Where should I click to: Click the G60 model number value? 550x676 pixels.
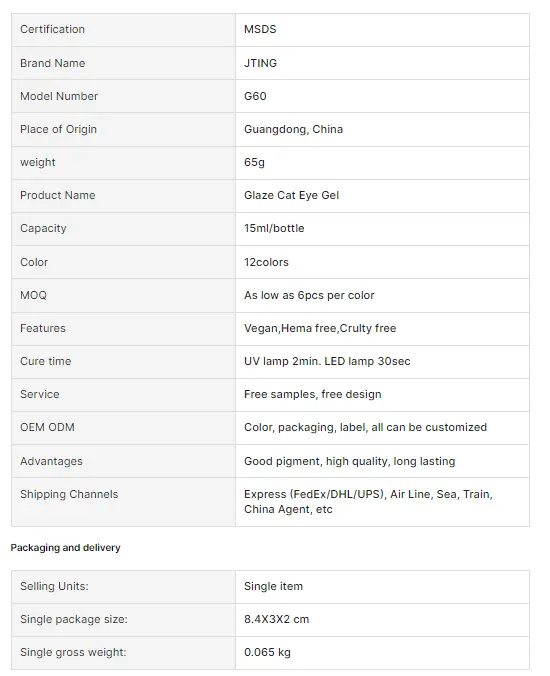[255, 96]
